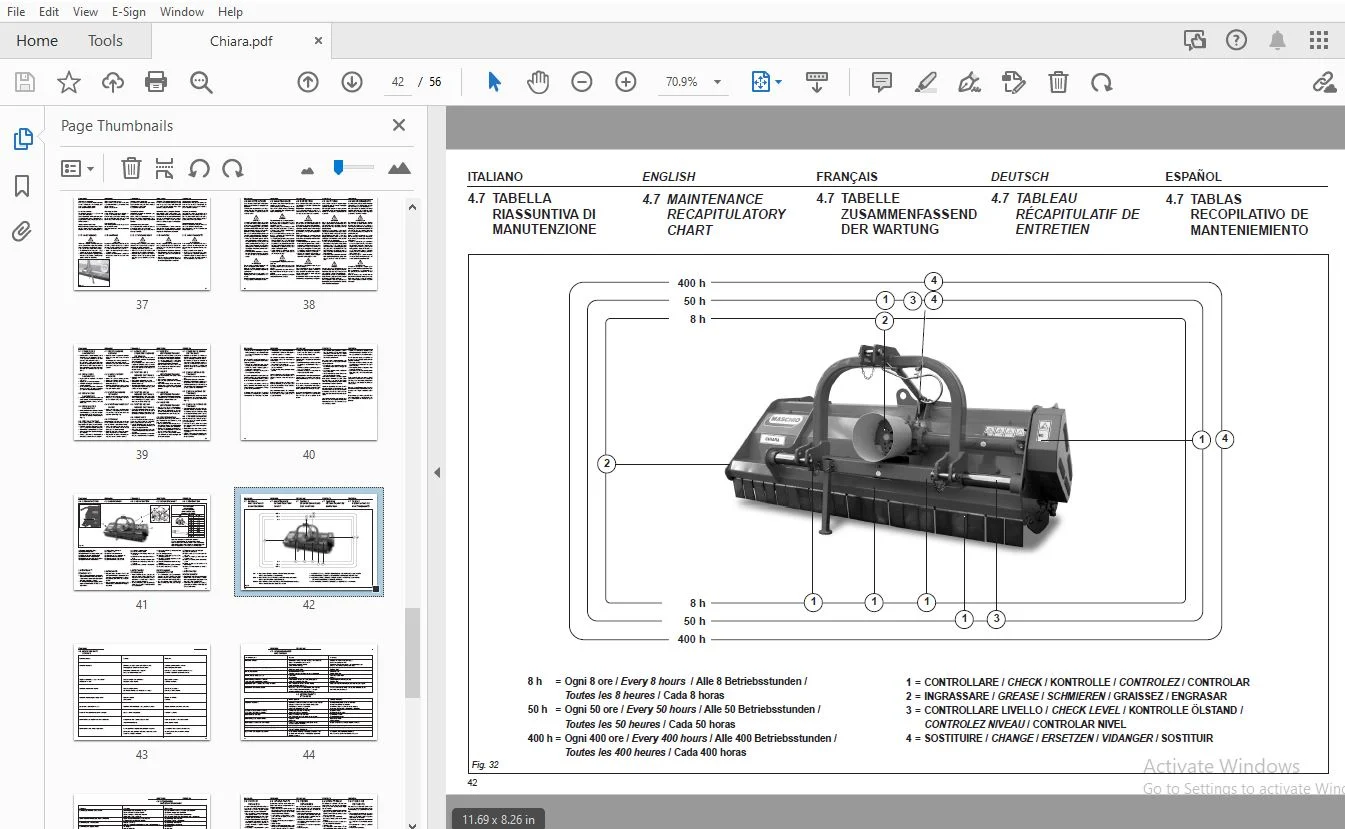Print the document with the printer icon
The width and height of the screenshot is (1345, 829).
click(x=156, y=82)
